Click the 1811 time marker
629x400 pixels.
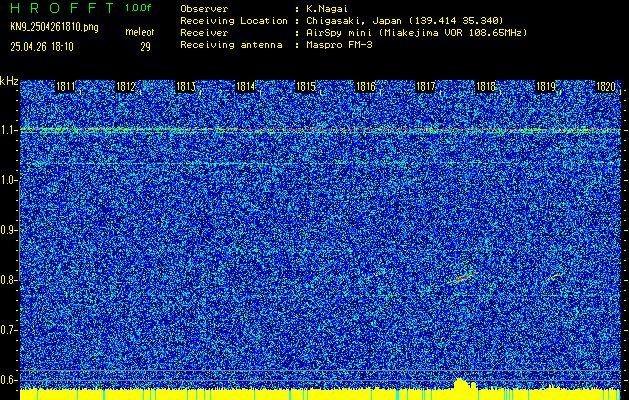pos(65,87)
